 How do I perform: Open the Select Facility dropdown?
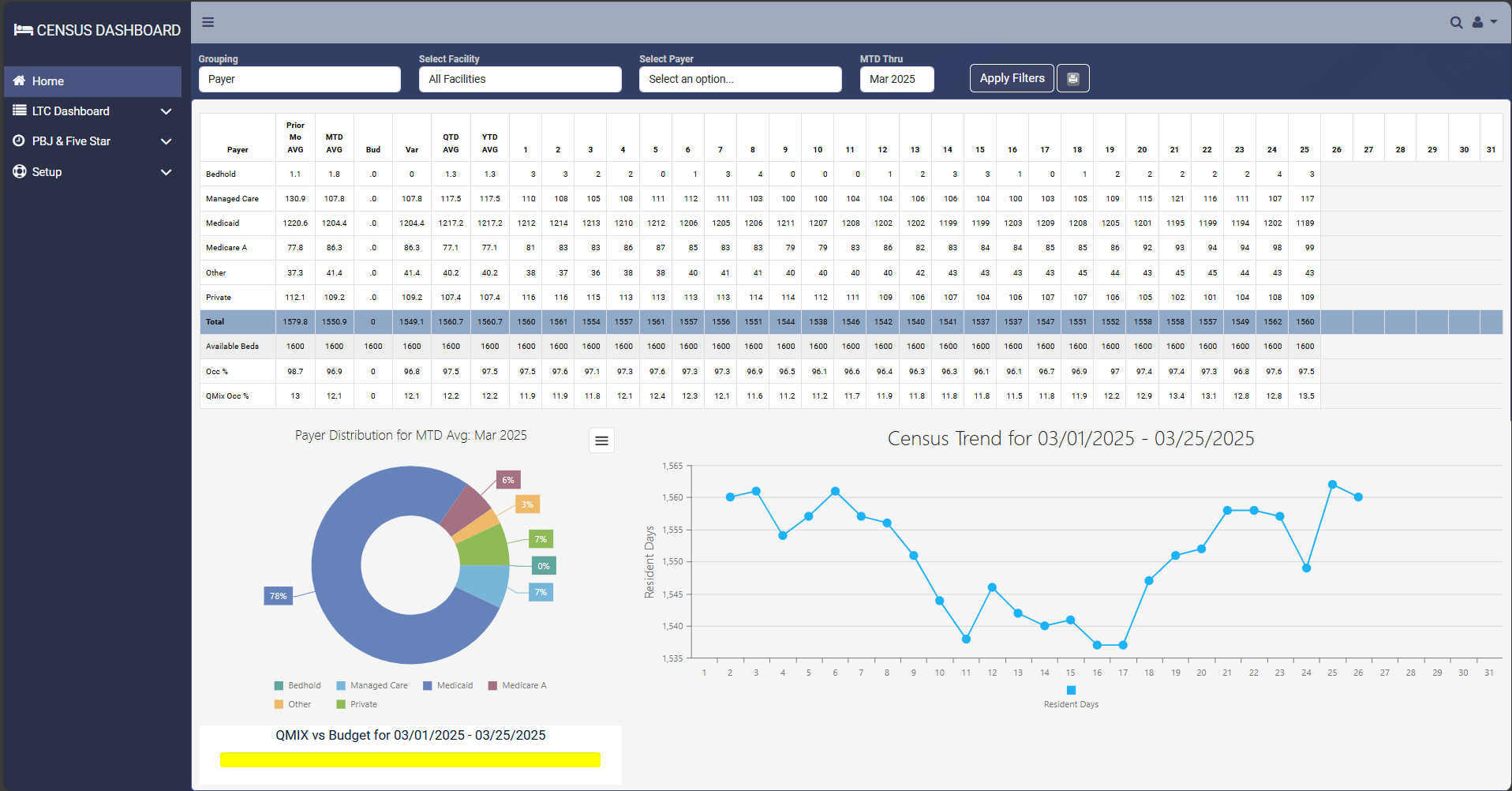pyautogui.click(x=519, y=79)
